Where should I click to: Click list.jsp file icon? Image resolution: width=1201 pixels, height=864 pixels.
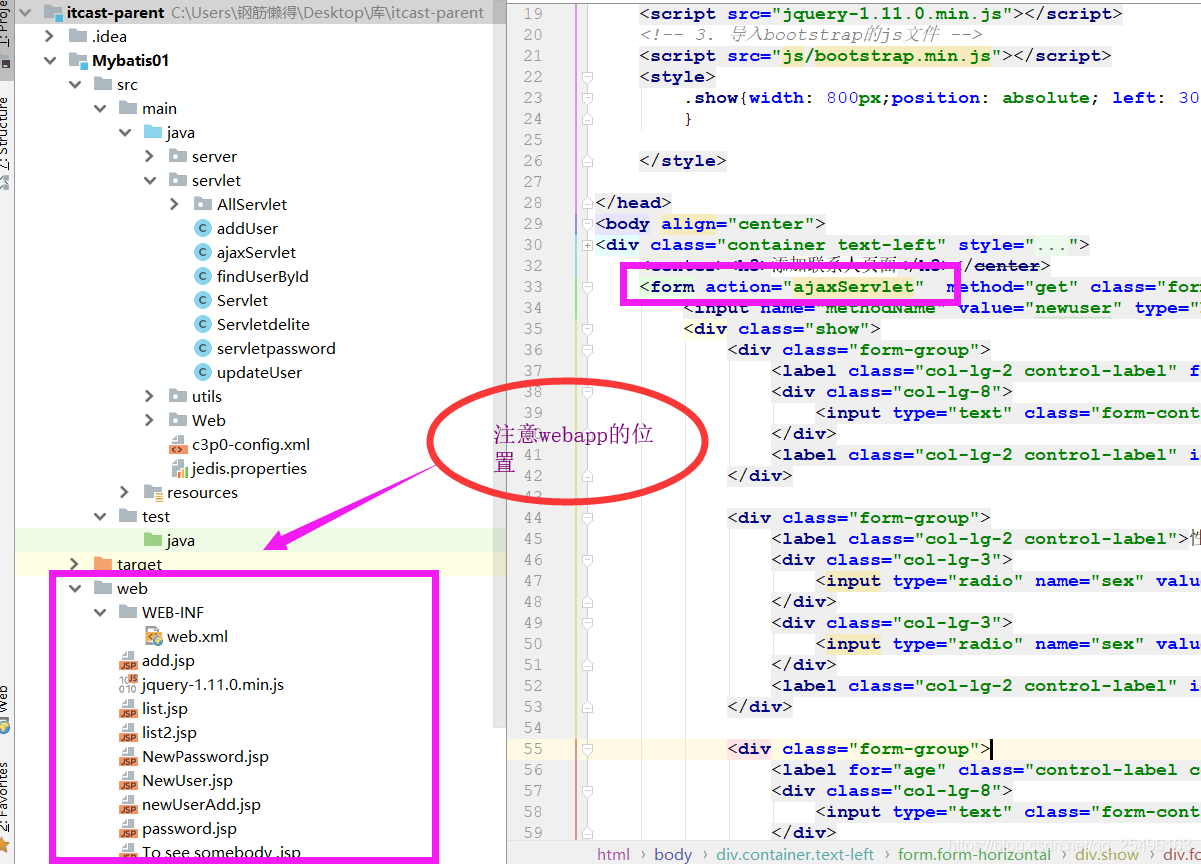point(128,708)
